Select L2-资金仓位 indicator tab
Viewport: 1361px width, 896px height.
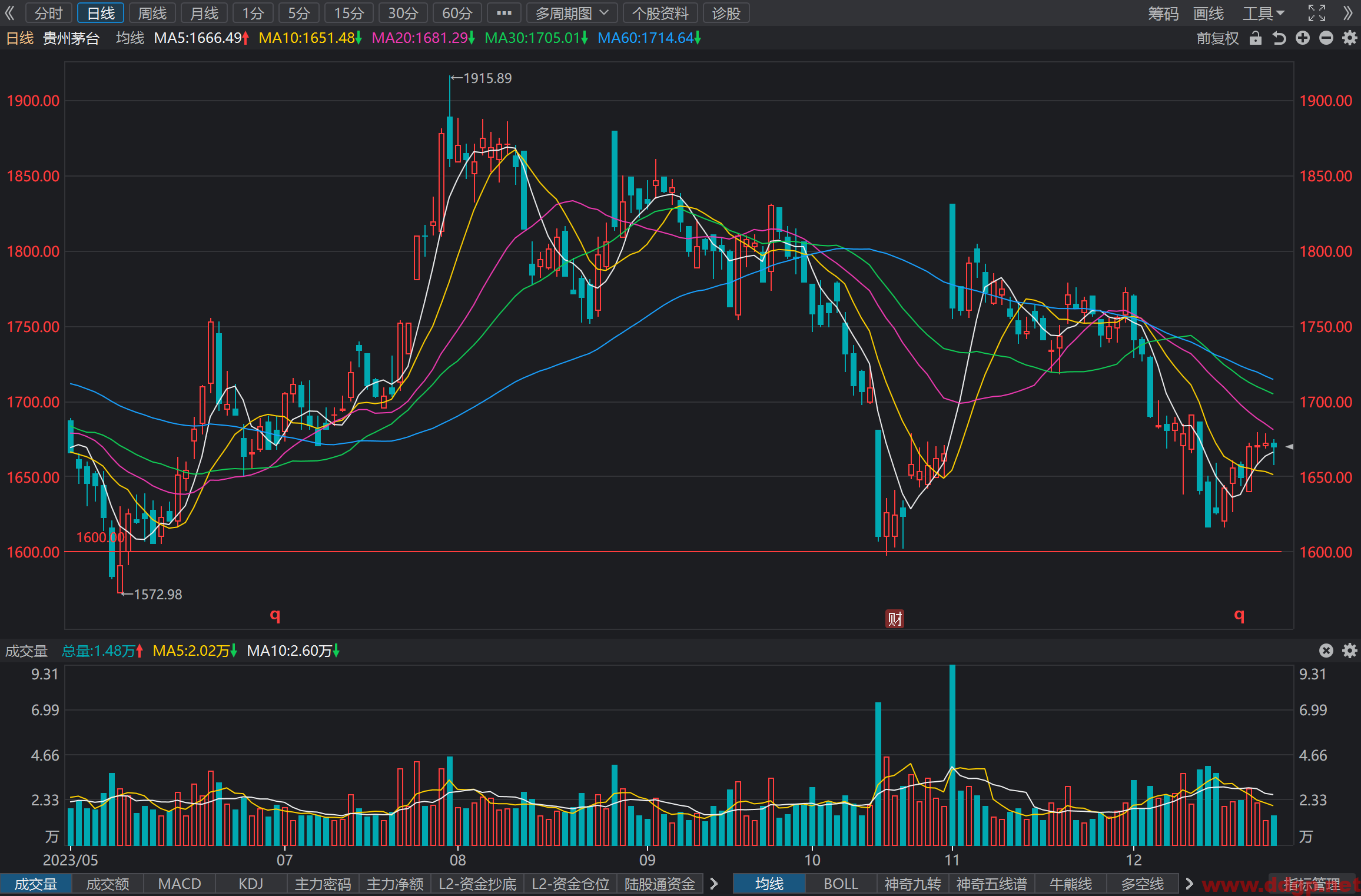[x=570, y=884]
